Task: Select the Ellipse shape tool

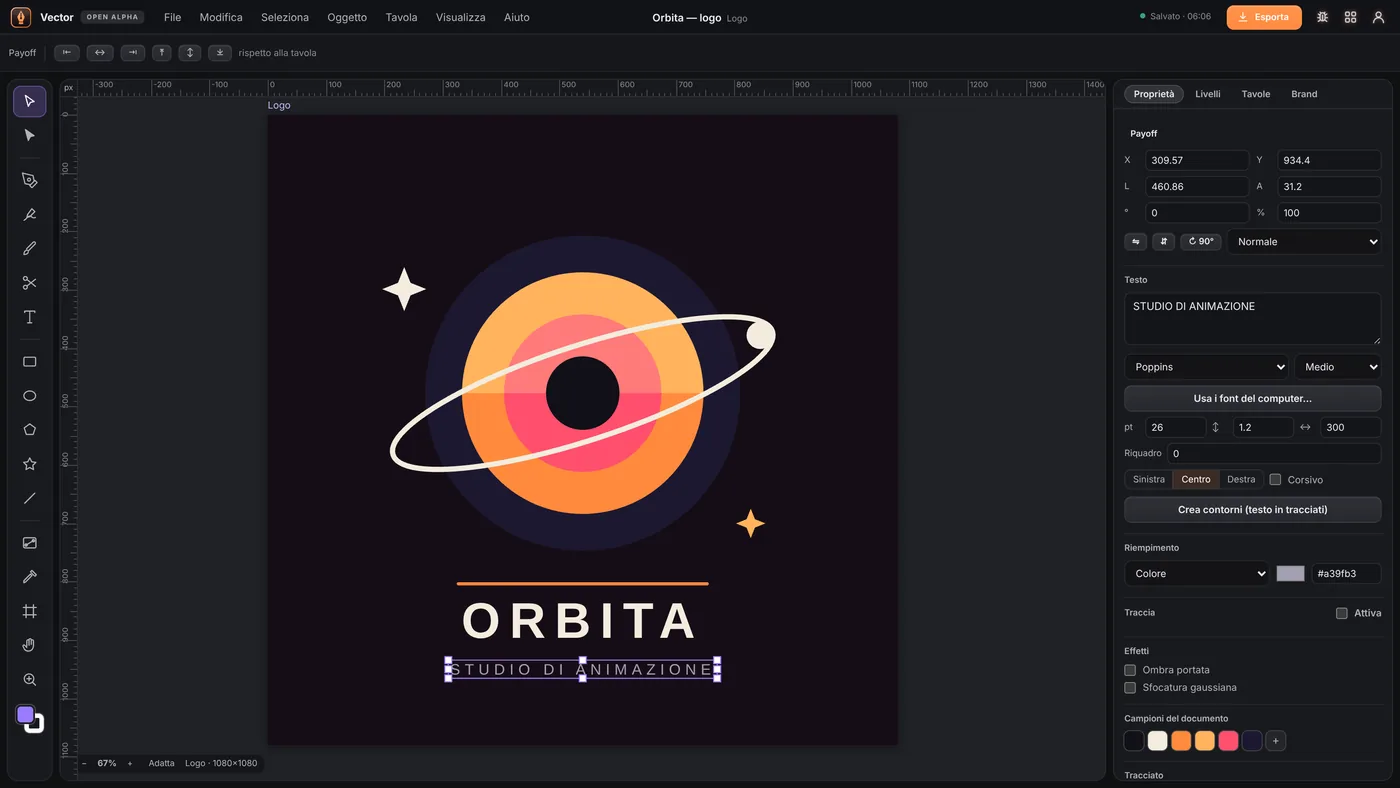Action: coord(30,396)
